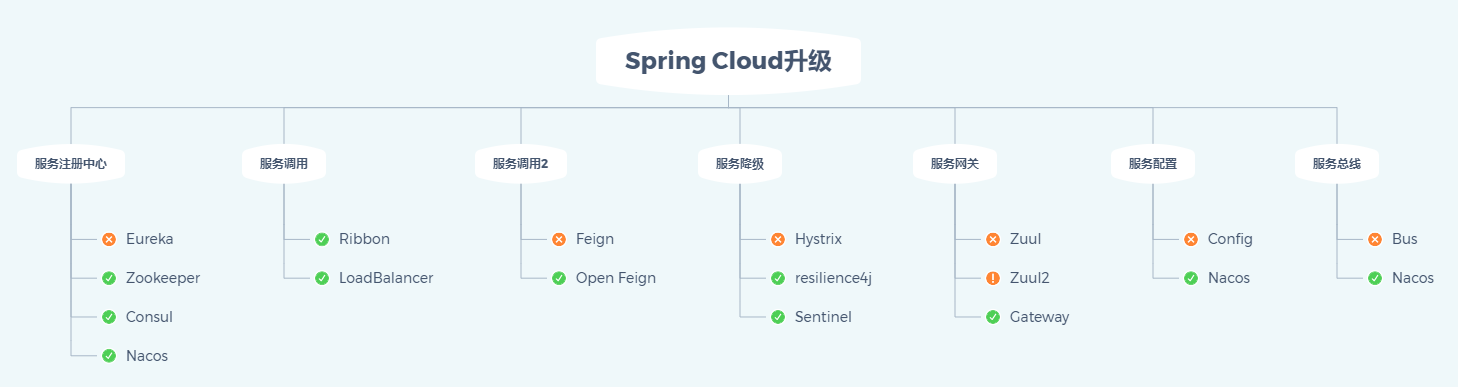The height and width of the screenshot is (387, 1458).
Task: Select the 服务配置 branch node
Action: tap(1153, 164)
